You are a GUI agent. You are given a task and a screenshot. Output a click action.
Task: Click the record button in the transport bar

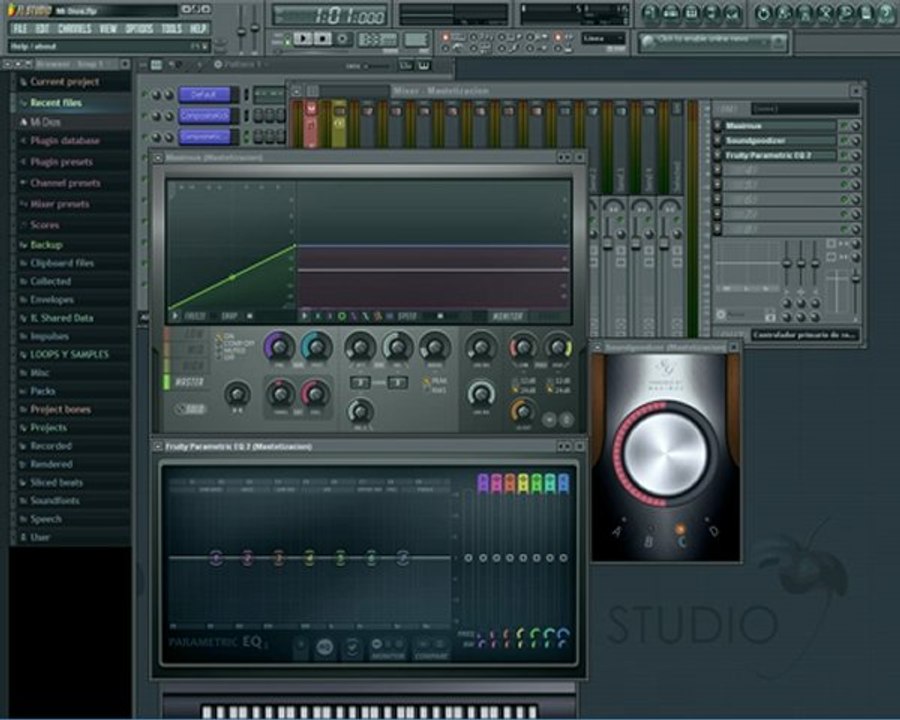pyautogui.click(x=343, y=38)
